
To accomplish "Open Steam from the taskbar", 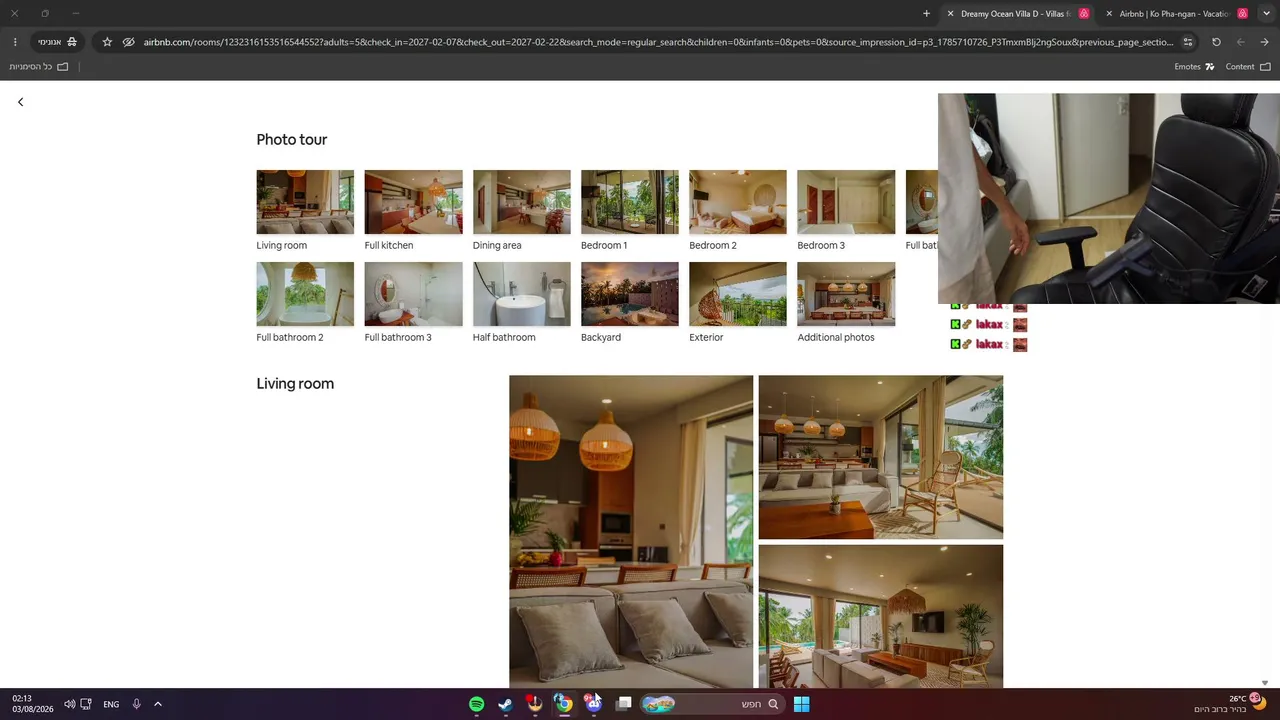I will pyautogui.click(x=505, y=704).
